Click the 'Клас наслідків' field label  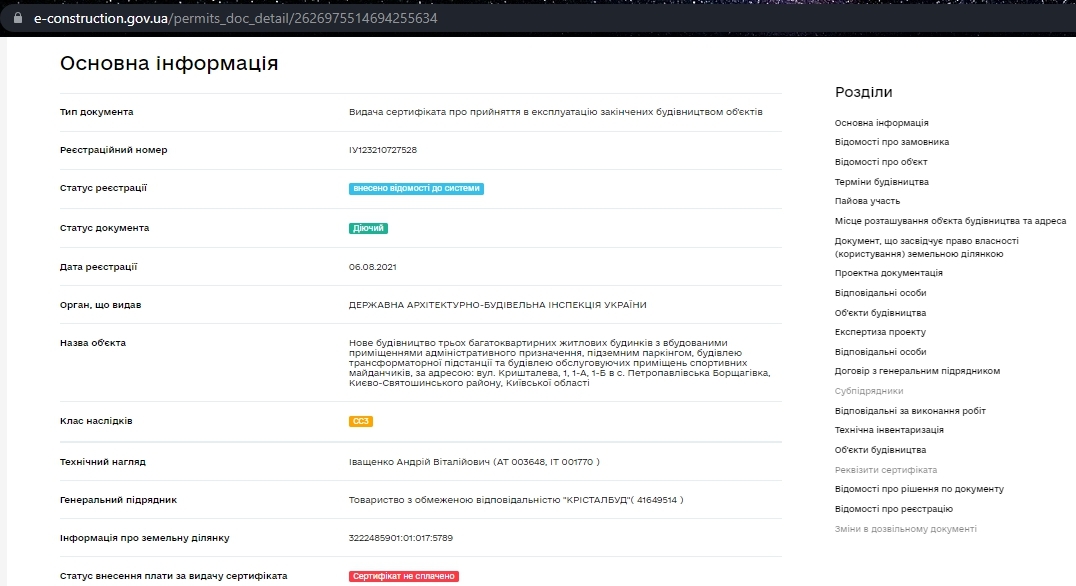click(x=96, y=421)
